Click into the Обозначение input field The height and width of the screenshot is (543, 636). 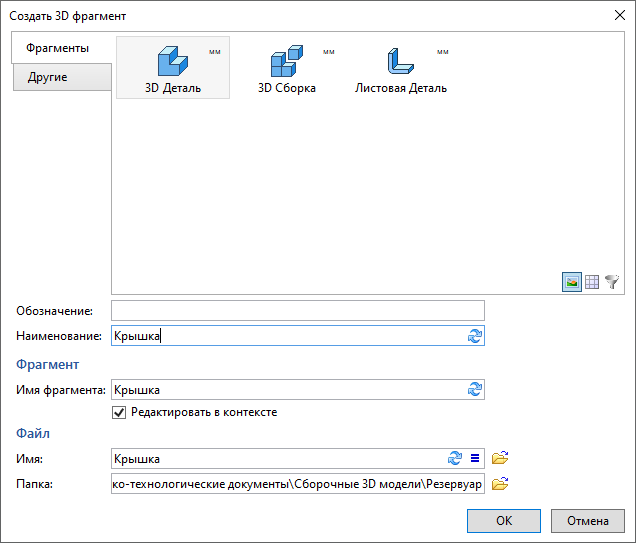pos(297,311)
